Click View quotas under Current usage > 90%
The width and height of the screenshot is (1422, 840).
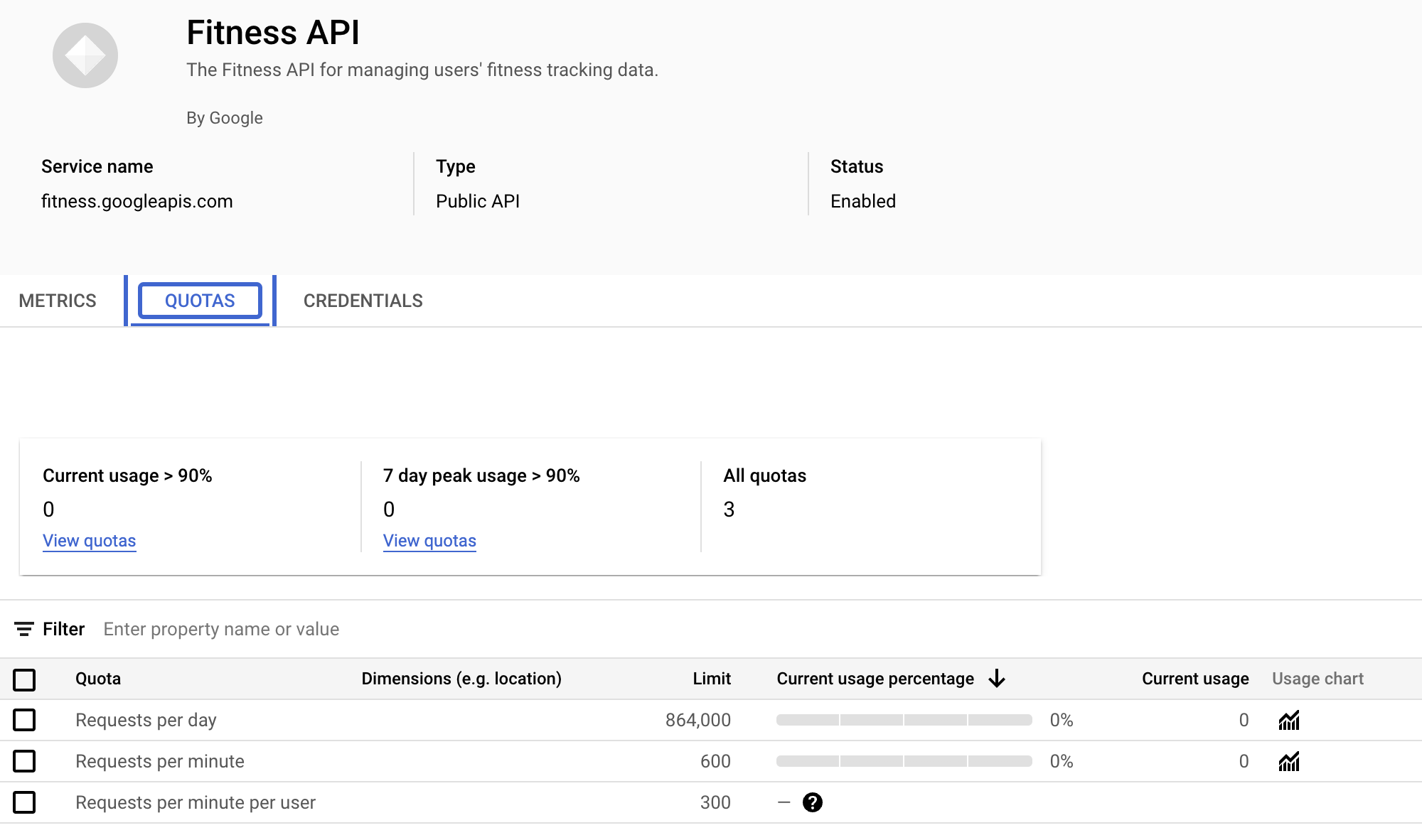[x=90, y=541]
